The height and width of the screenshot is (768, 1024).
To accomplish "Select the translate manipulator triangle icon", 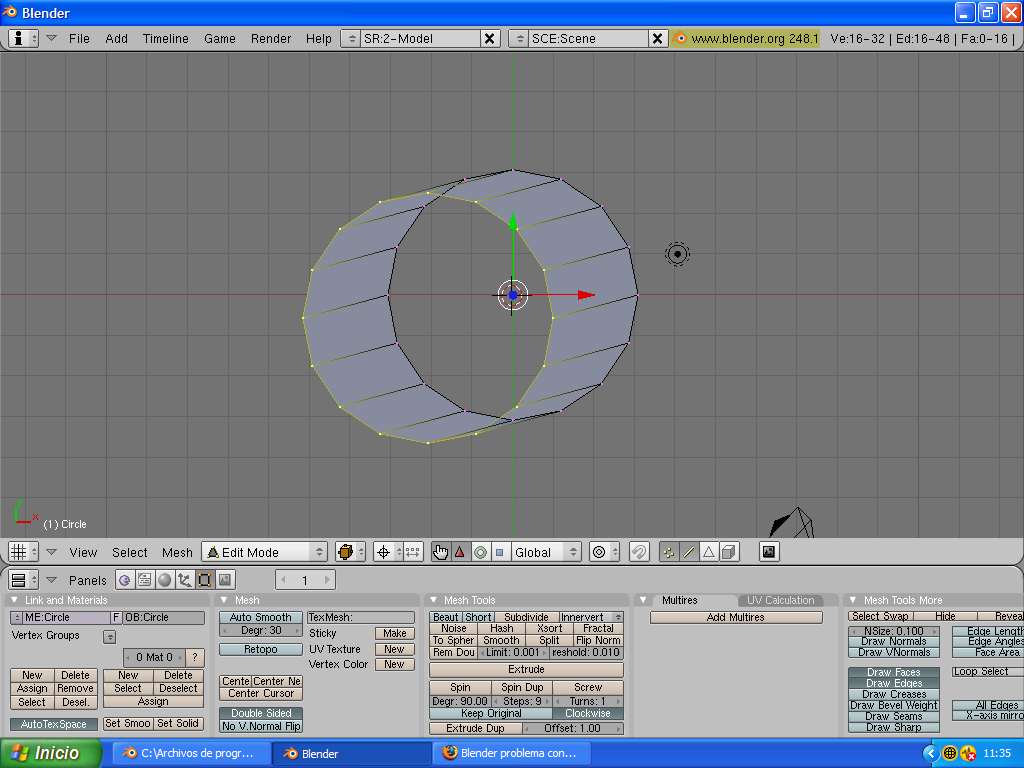I will [x=460, y=552].
